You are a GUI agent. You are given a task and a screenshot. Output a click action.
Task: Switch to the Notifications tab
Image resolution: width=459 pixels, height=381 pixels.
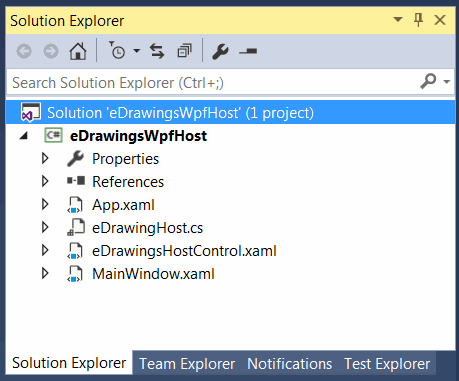289,363
